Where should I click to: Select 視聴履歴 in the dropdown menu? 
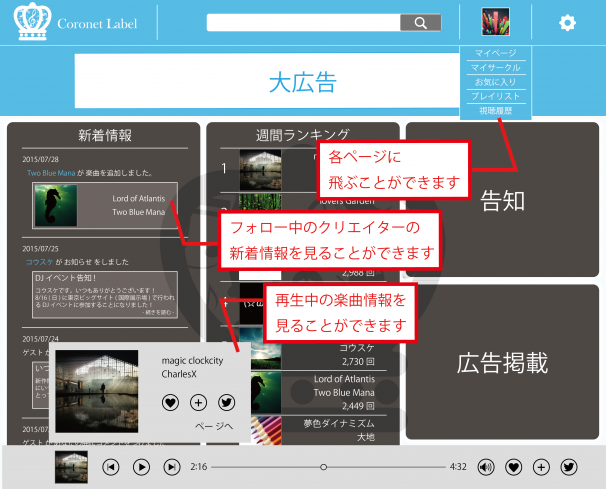click(495, 111)
